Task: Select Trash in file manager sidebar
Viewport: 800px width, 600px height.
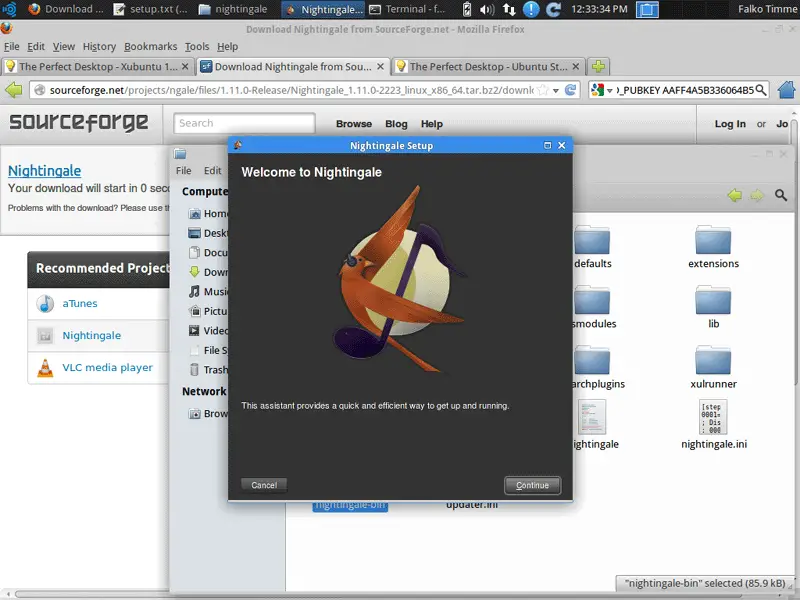Action: coord(207,370)
